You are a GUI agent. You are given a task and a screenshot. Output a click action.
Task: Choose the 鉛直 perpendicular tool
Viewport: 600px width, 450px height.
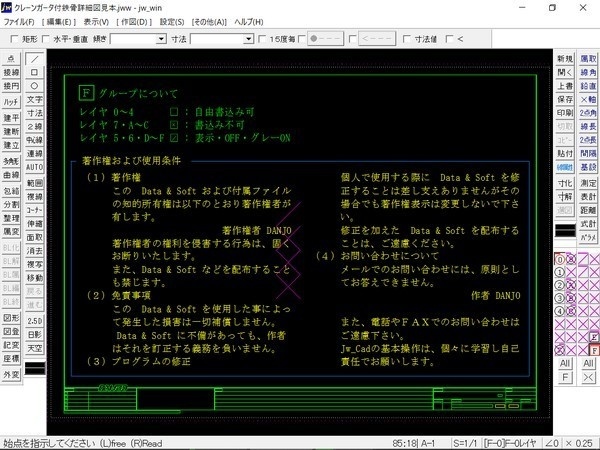tap(588, 86)
